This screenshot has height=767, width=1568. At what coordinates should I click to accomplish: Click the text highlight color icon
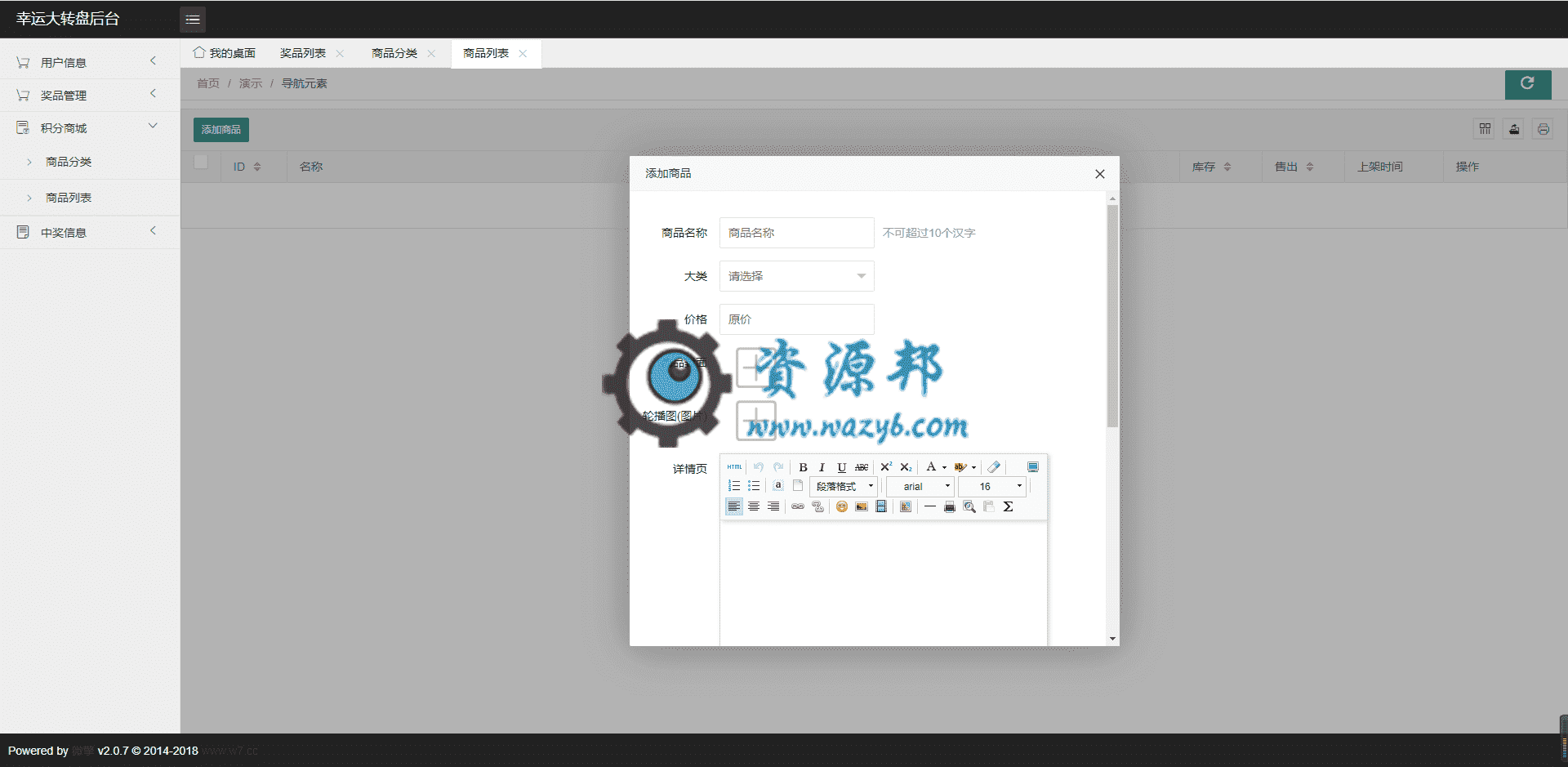pyautogui.click(x=960, y=467)
